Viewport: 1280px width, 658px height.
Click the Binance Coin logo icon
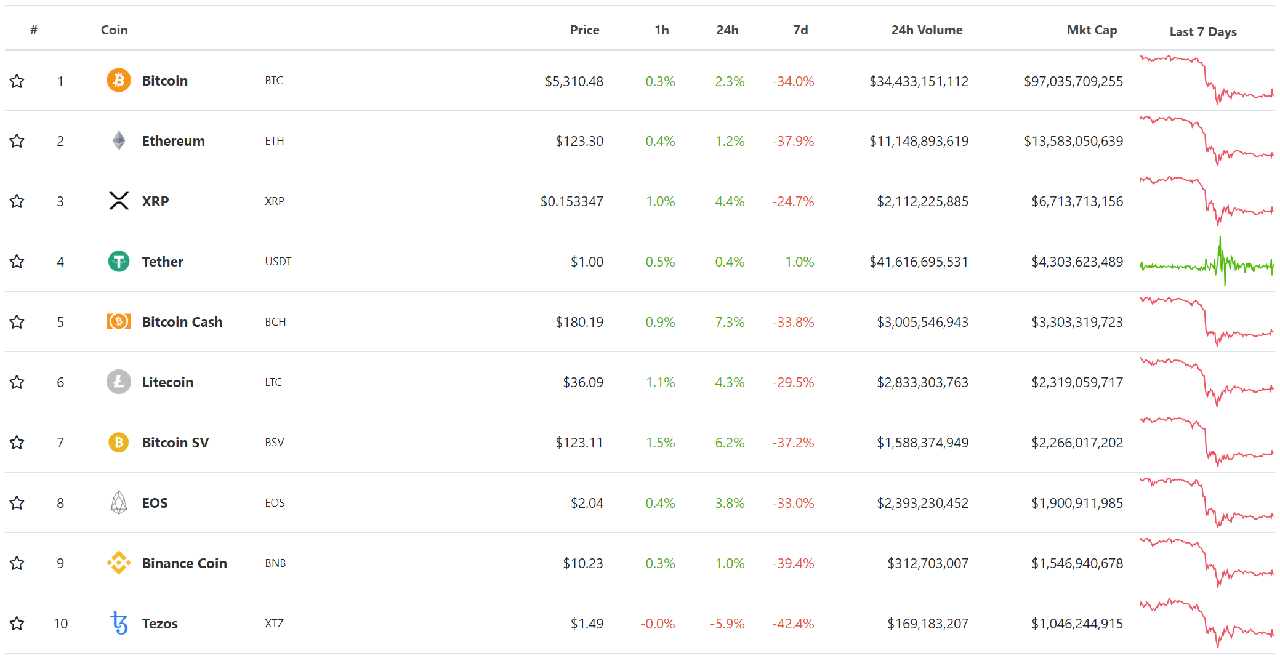119,563
